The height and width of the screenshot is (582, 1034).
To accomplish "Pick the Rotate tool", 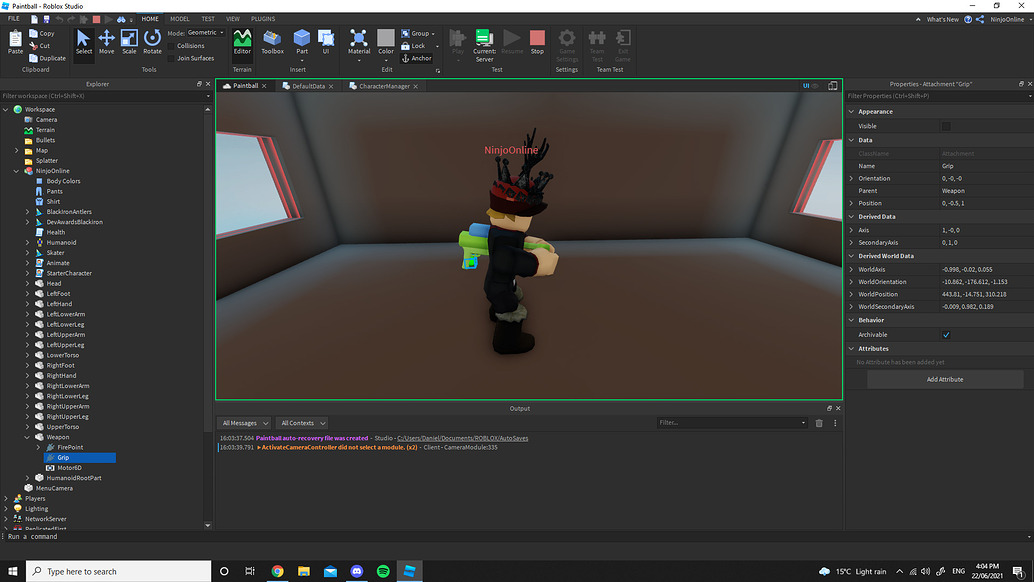I will coord(152,42).
